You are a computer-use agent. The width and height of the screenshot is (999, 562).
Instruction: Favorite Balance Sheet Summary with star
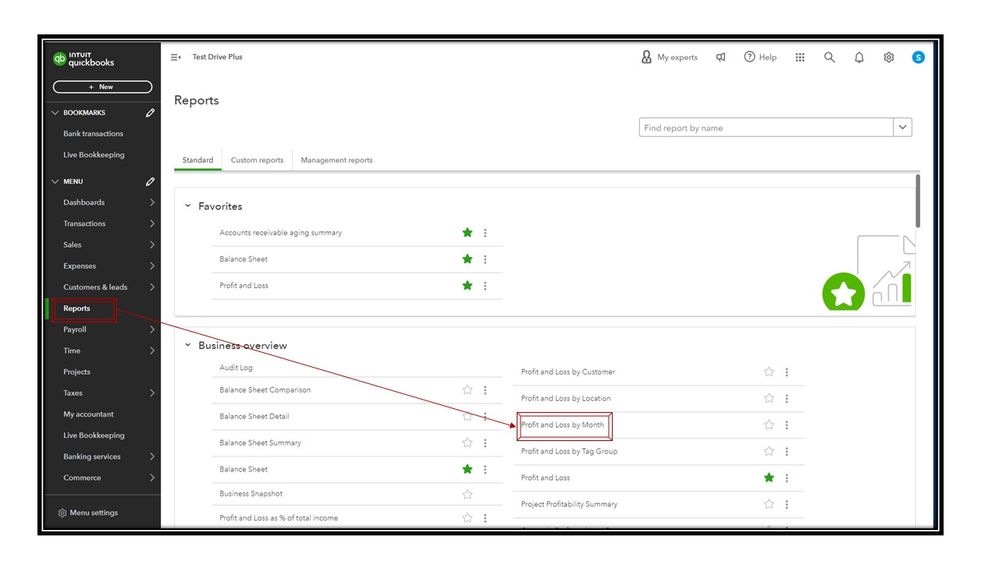click(x=467, y=443)
